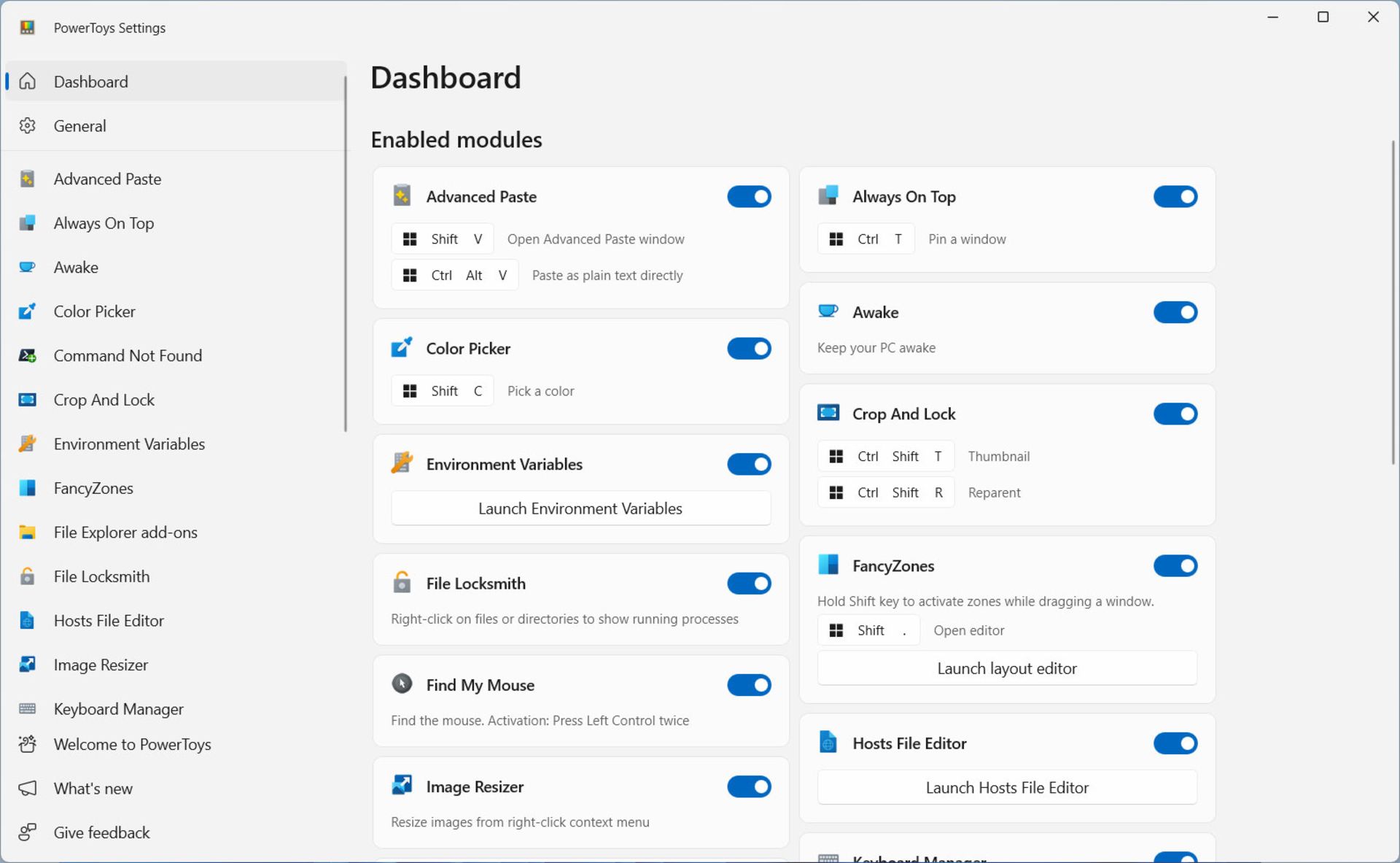Open Welcome to PowerToys page
This screenshot has height=863, width=1400.
coord(131,744)
